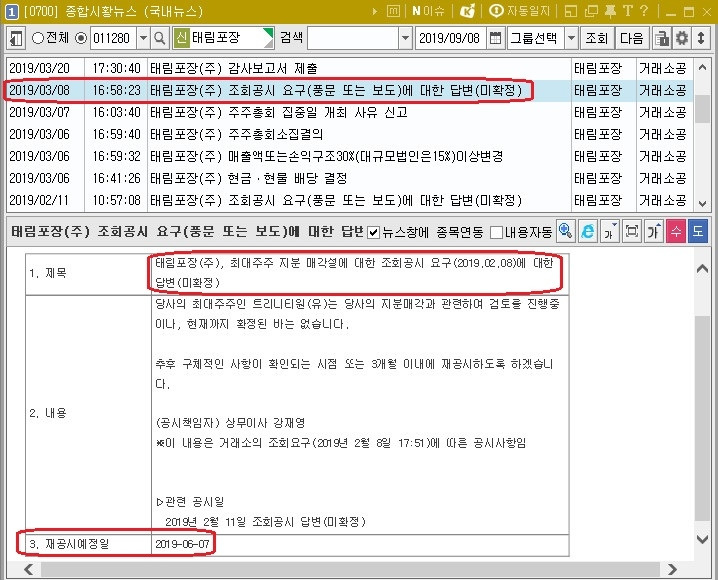The image size is (718, 580).
Task: Click the content pane scroll down arrow
Action: (x=702, y=538)
